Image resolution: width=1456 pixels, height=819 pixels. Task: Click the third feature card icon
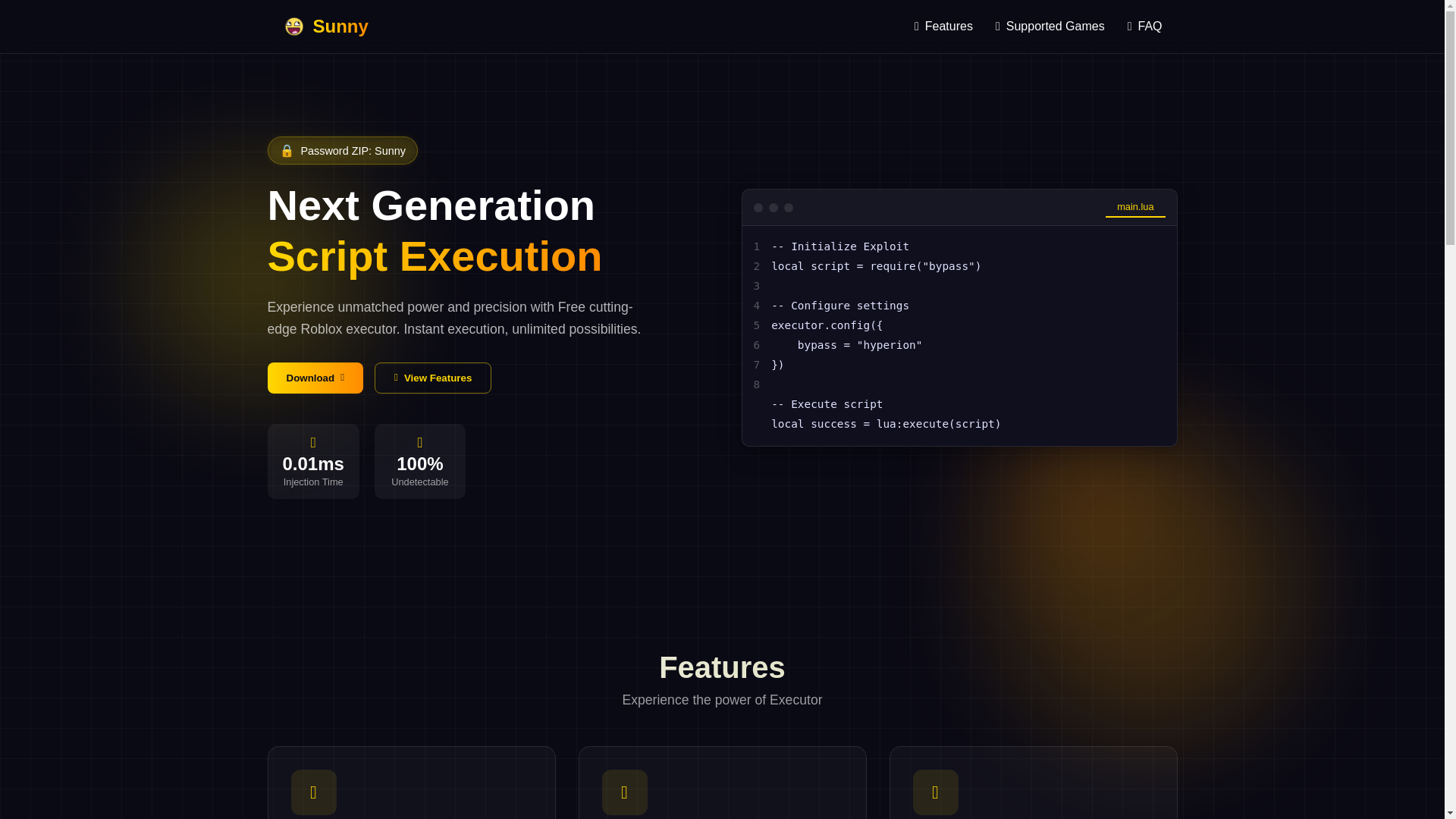(x=935, y=792)
